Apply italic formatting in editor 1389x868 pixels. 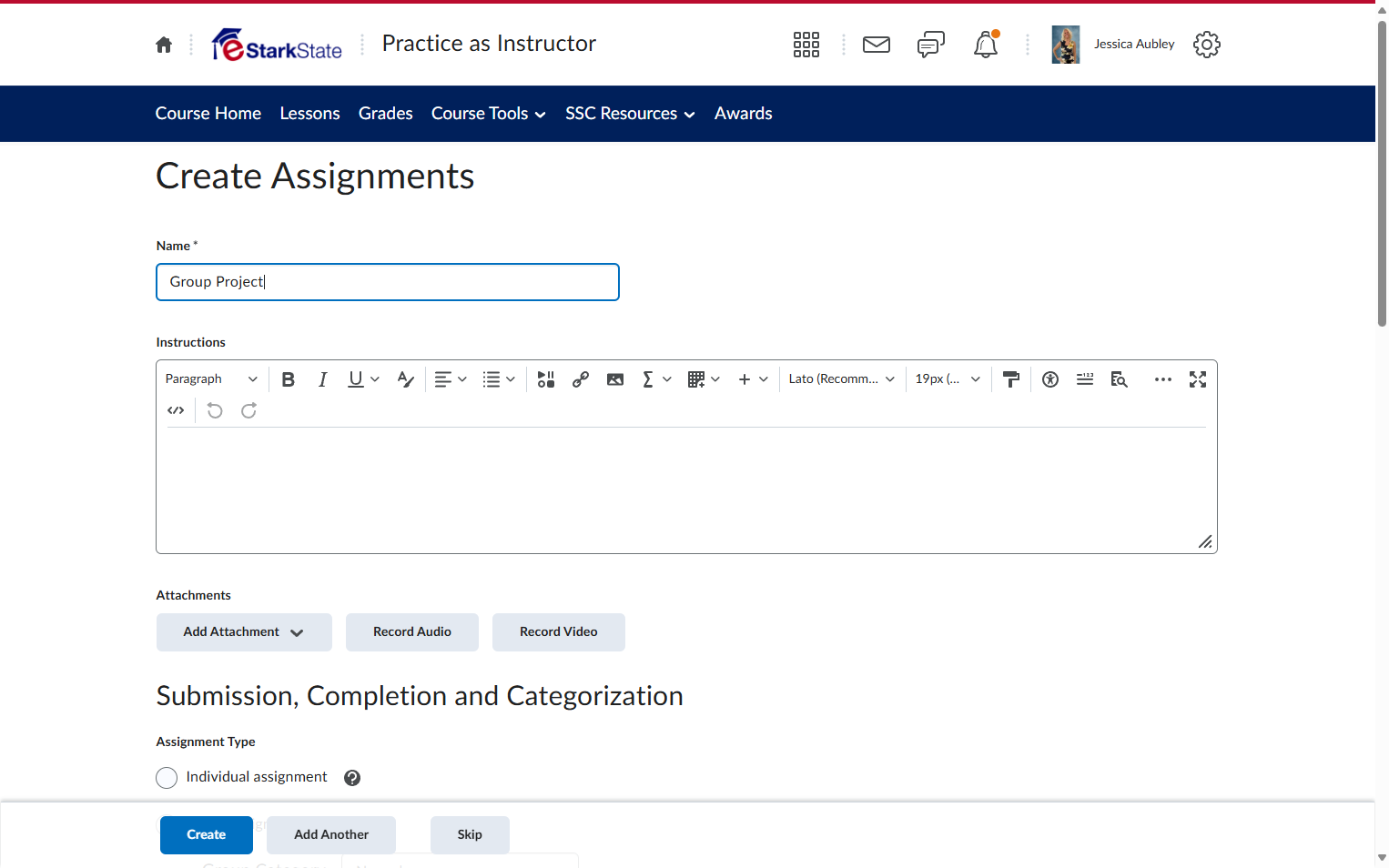coord(322,379)
